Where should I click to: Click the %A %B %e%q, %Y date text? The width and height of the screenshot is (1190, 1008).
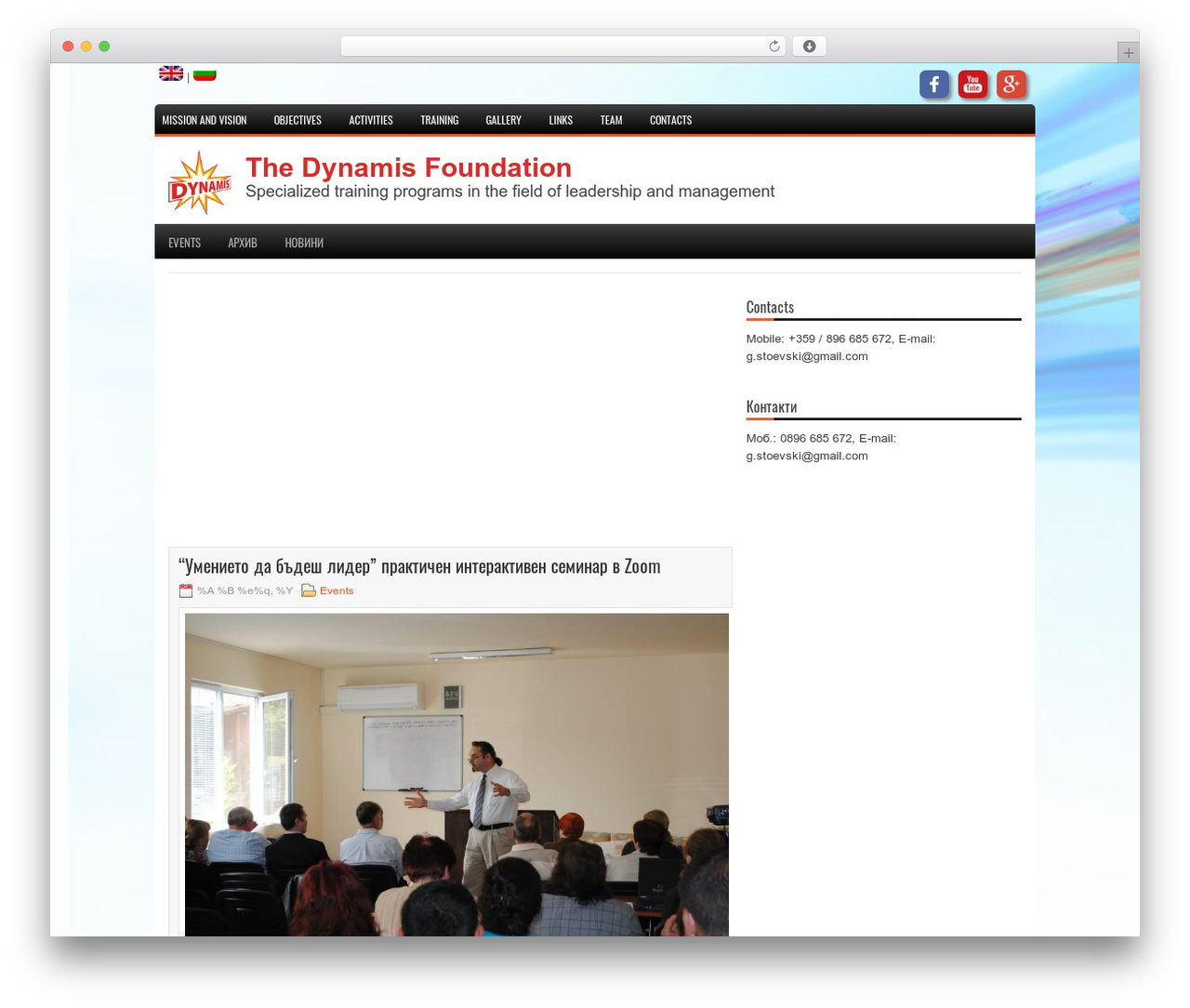pyautogui.click(x=245, y=590)
